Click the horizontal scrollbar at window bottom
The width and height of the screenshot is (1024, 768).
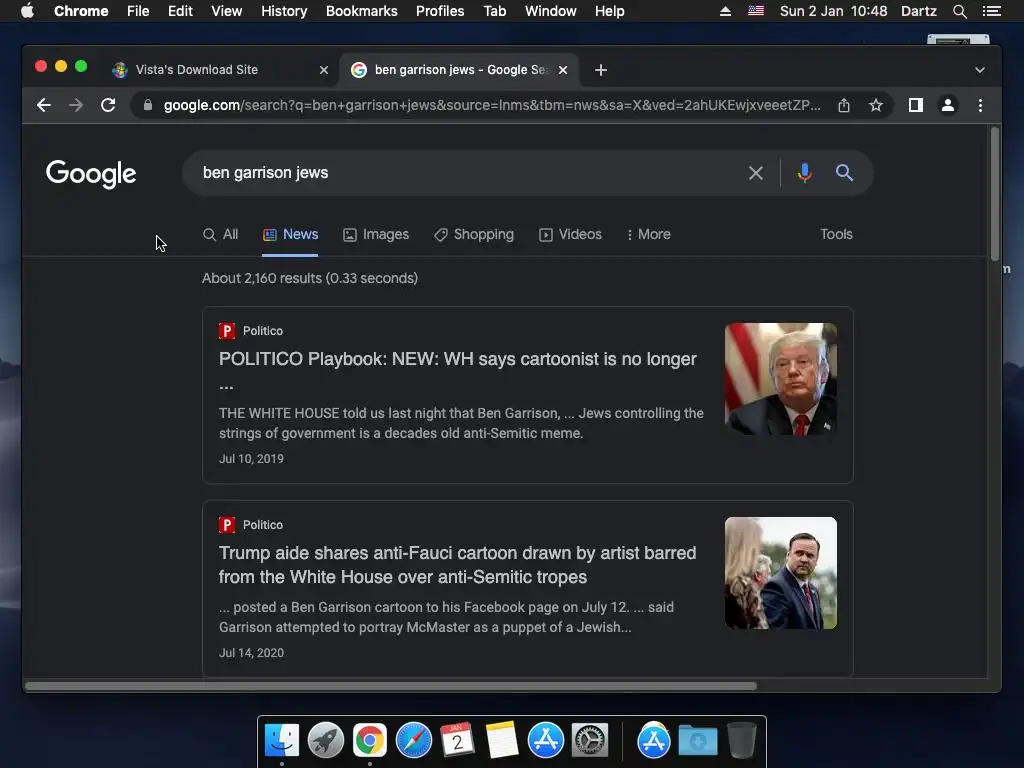click(x=391, y=686)
